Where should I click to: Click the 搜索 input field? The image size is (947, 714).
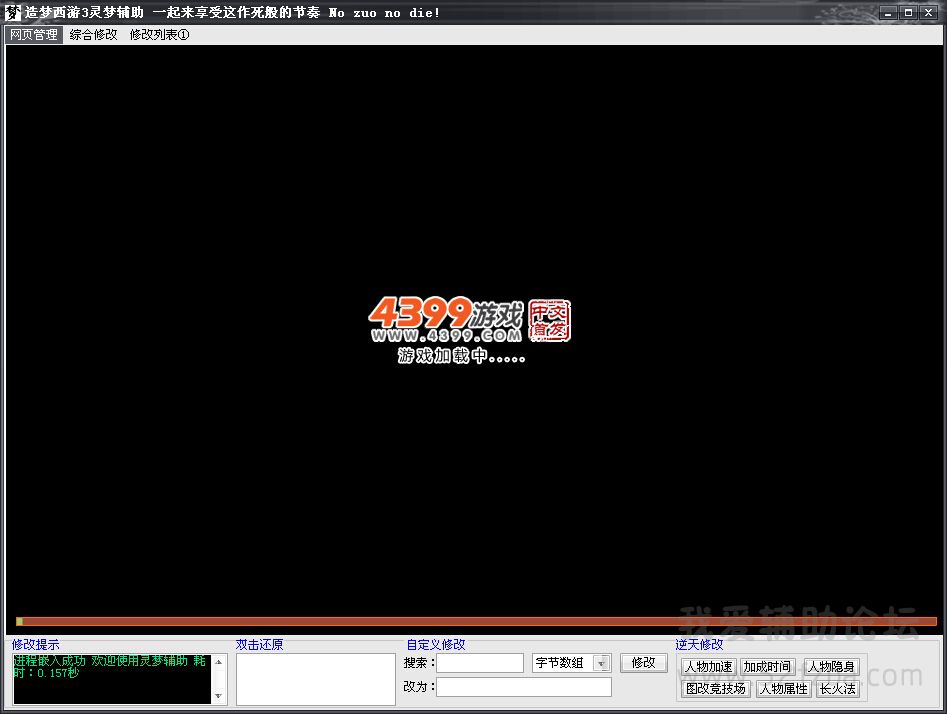480,663
